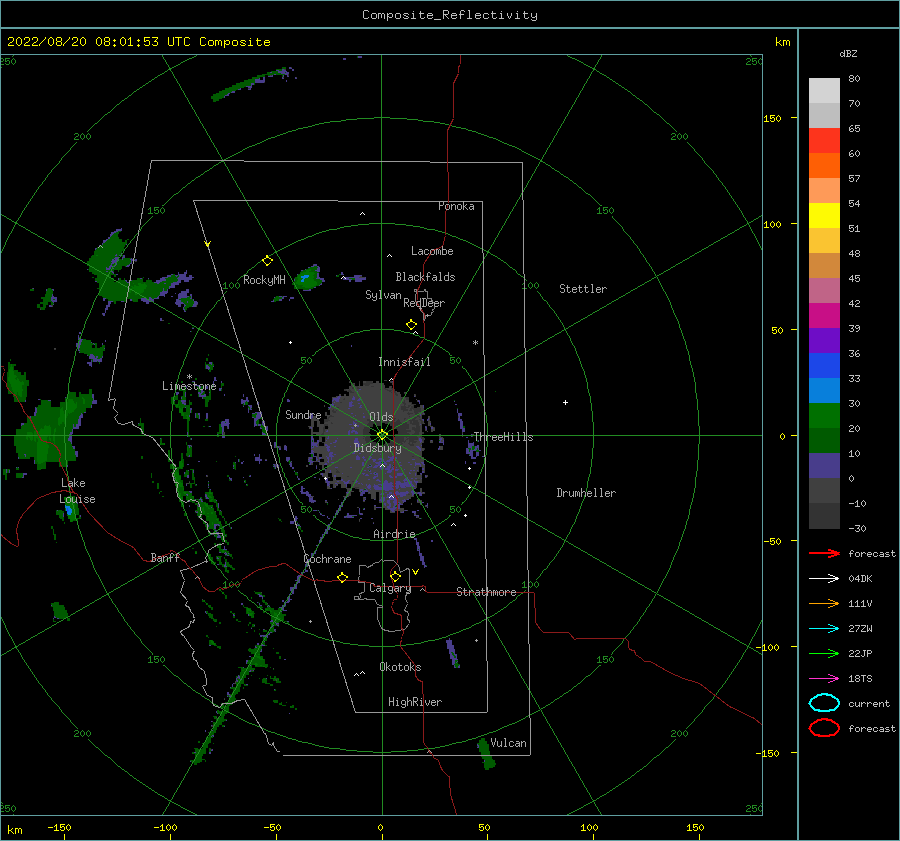Screen dimensions: 900x841
Task: Select the yellow 54 dBZ color swatch
Action: (x=824, y=215)
